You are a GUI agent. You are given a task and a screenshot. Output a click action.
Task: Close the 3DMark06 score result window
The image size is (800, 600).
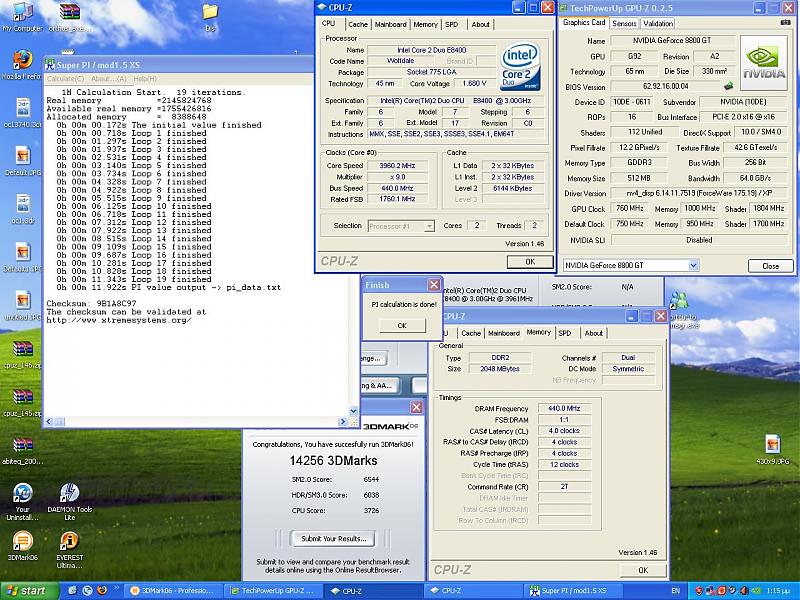(416, 407)
